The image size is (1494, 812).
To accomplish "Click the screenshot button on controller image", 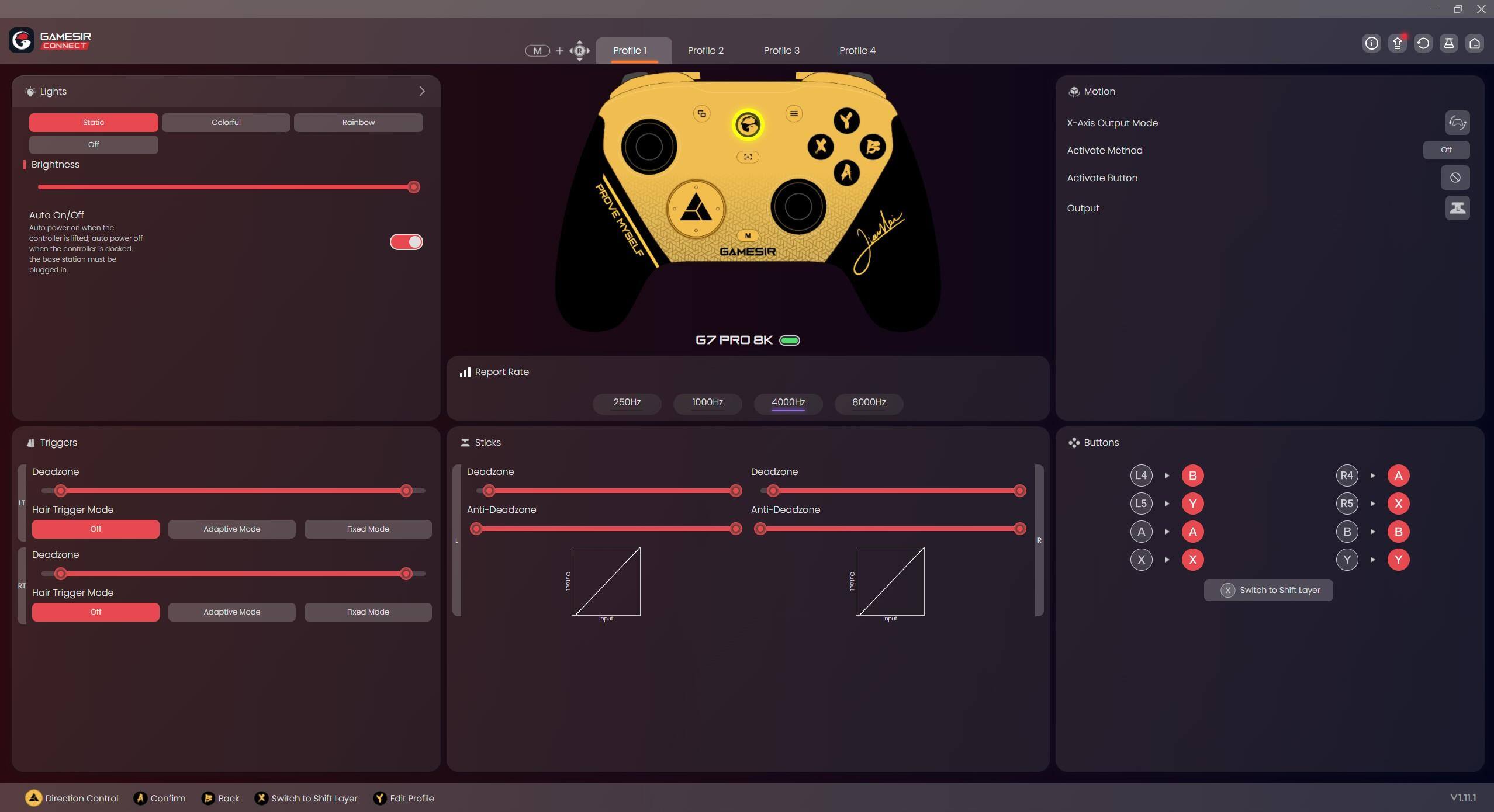I will [x=748, y=157].
